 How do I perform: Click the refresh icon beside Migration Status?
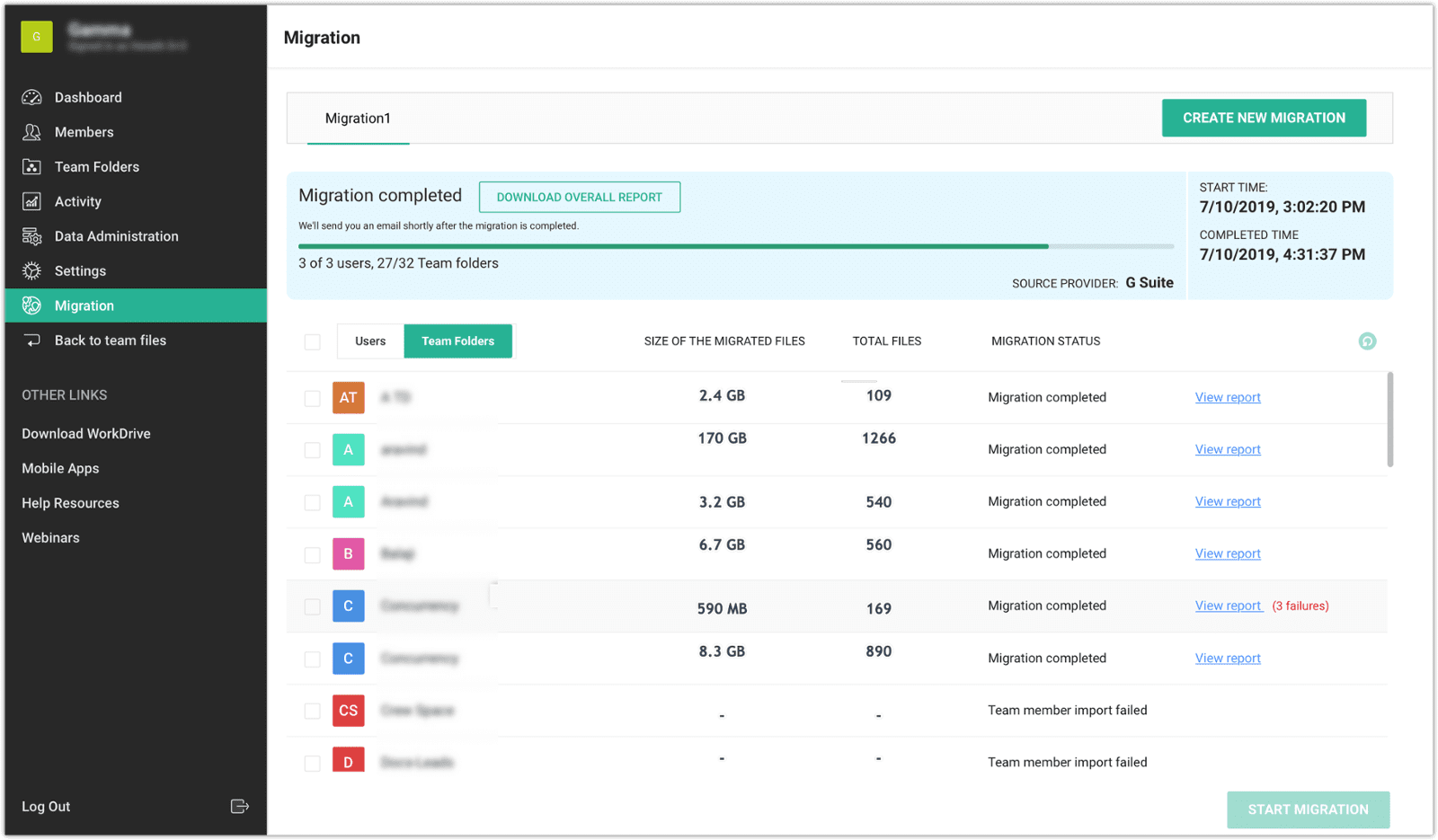(1367, 341)
